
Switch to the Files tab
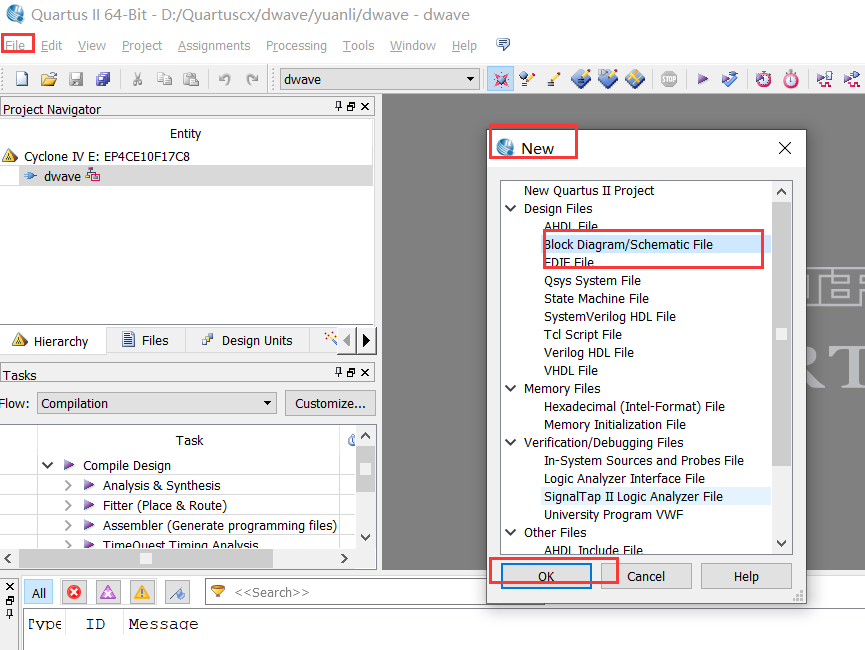[x=146, y=340]
